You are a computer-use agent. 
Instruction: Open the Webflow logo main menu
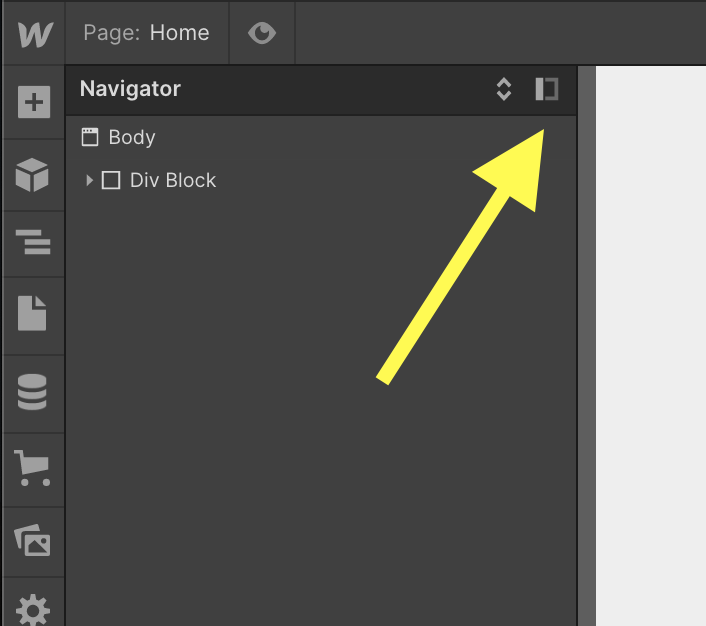click(33, 33)
